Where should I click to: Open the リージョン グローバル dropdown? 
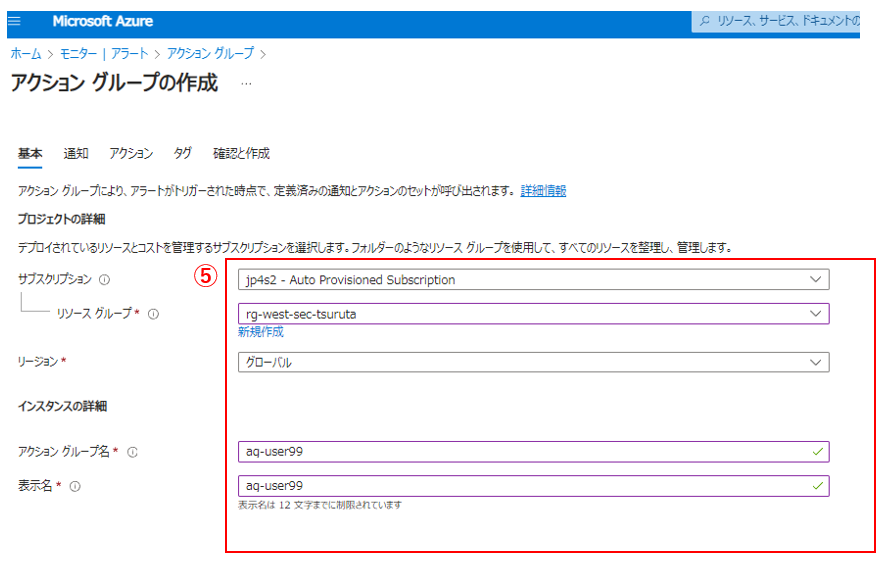tap(533, 362)
